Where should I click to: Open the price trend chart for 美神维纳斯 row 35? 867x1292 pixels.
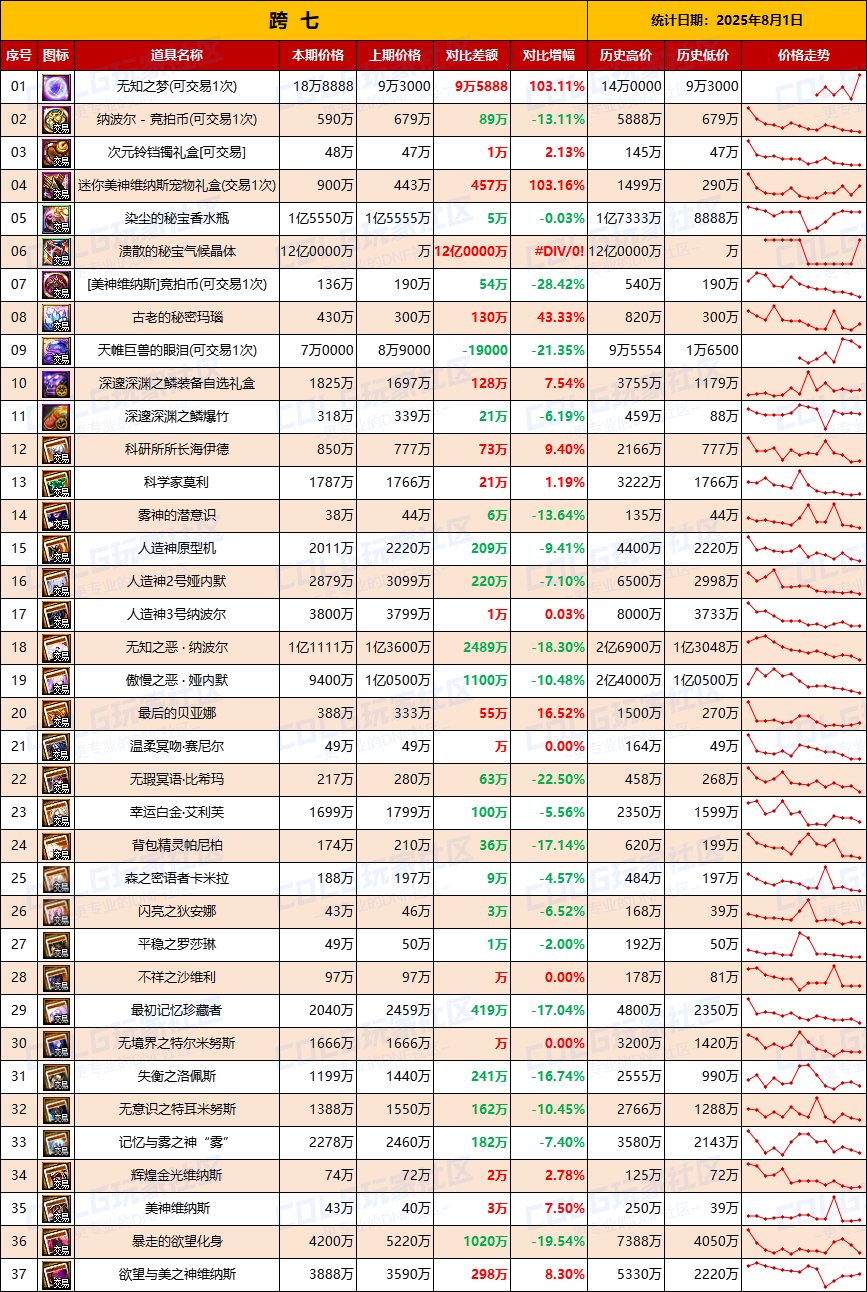click(x=804, y=1209)
